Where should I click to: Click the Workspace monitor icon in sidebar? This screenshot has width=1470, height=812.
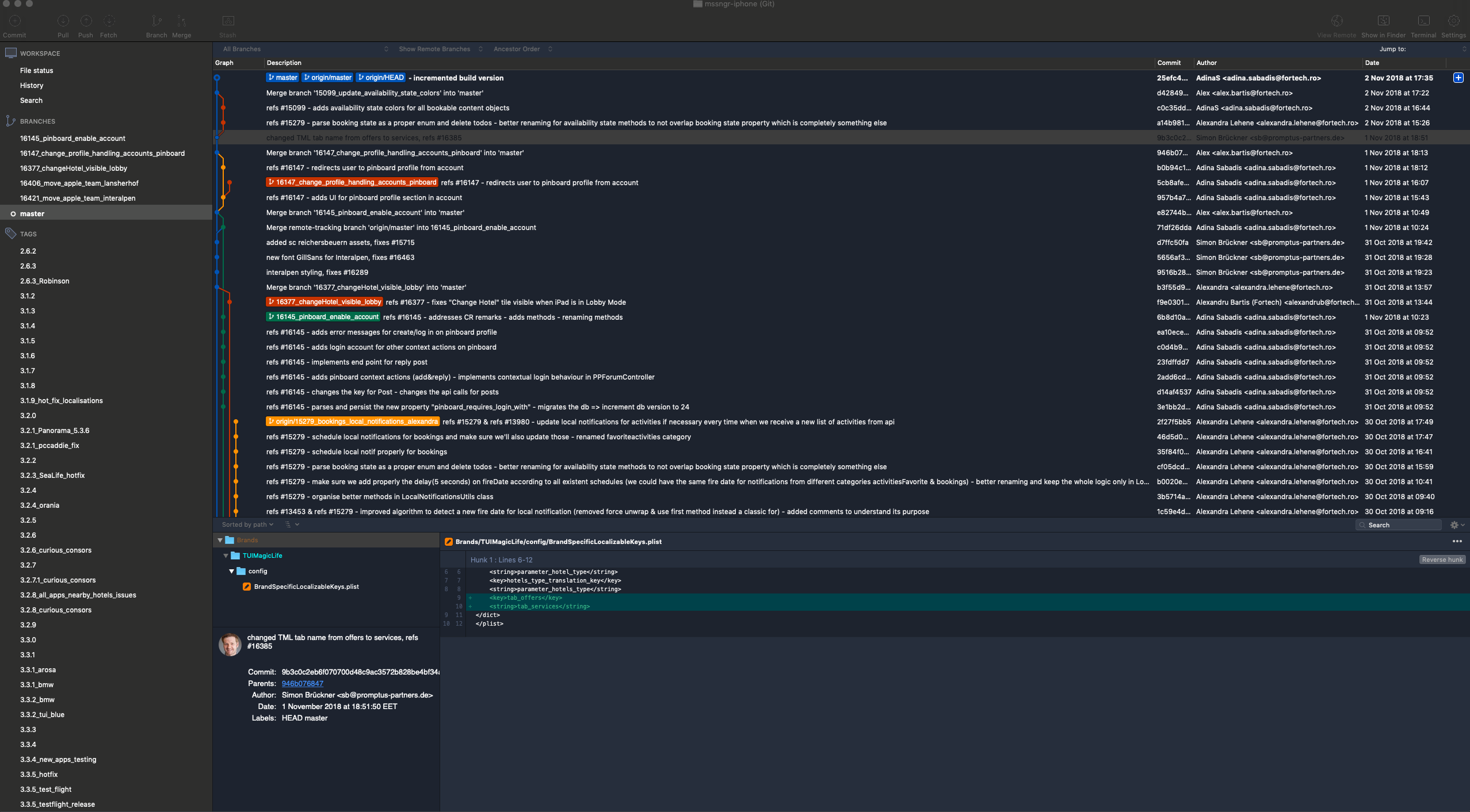coord(10,53)
